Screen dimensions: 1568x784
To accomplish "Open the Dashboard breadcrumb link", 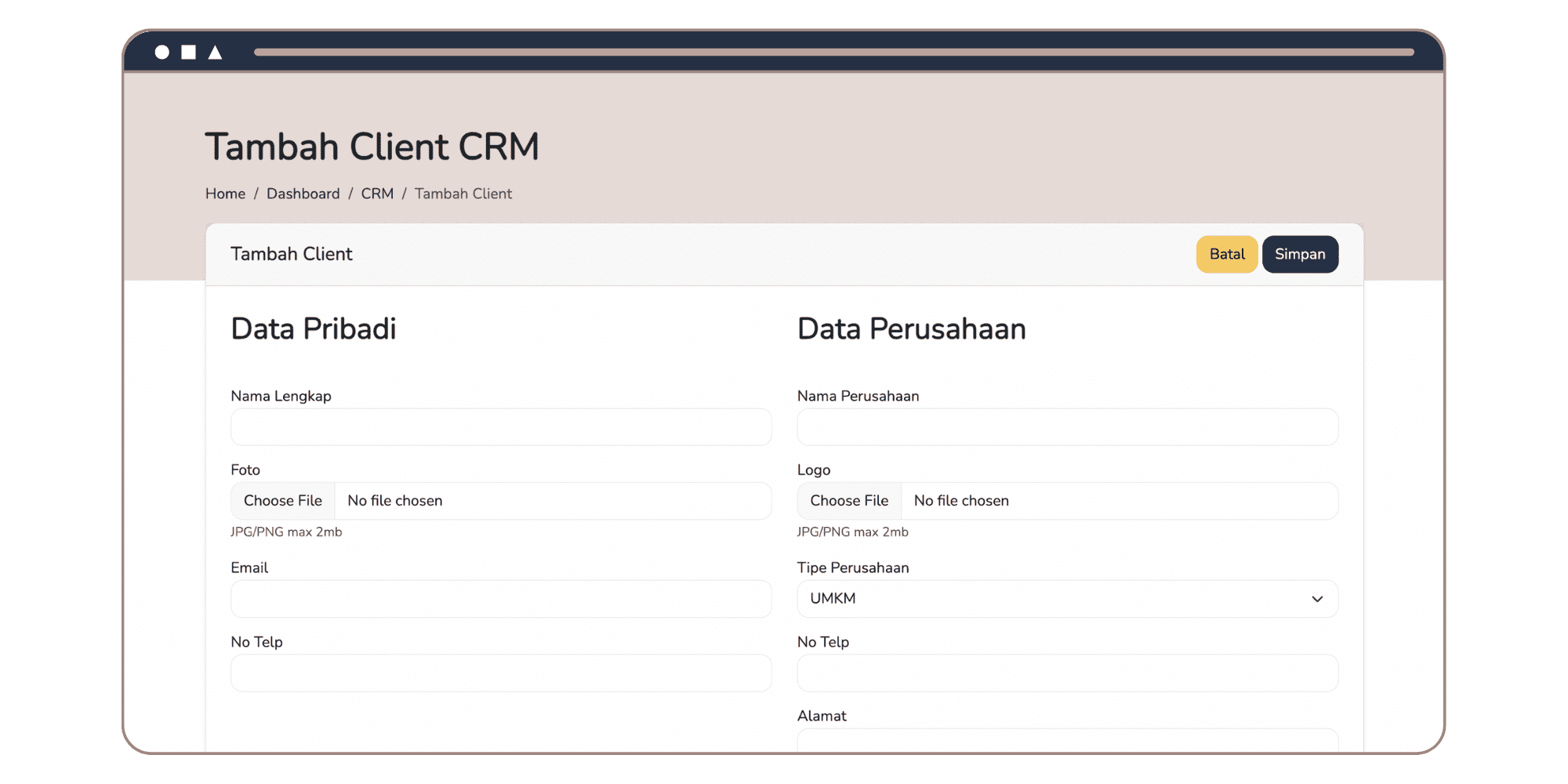I will (303, 194).
